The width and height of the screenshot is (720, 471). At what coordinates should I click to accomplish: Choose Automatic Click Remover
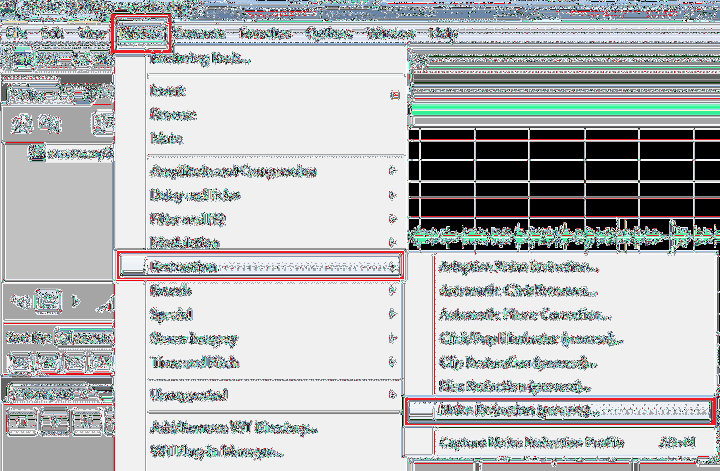click(518, 291)
